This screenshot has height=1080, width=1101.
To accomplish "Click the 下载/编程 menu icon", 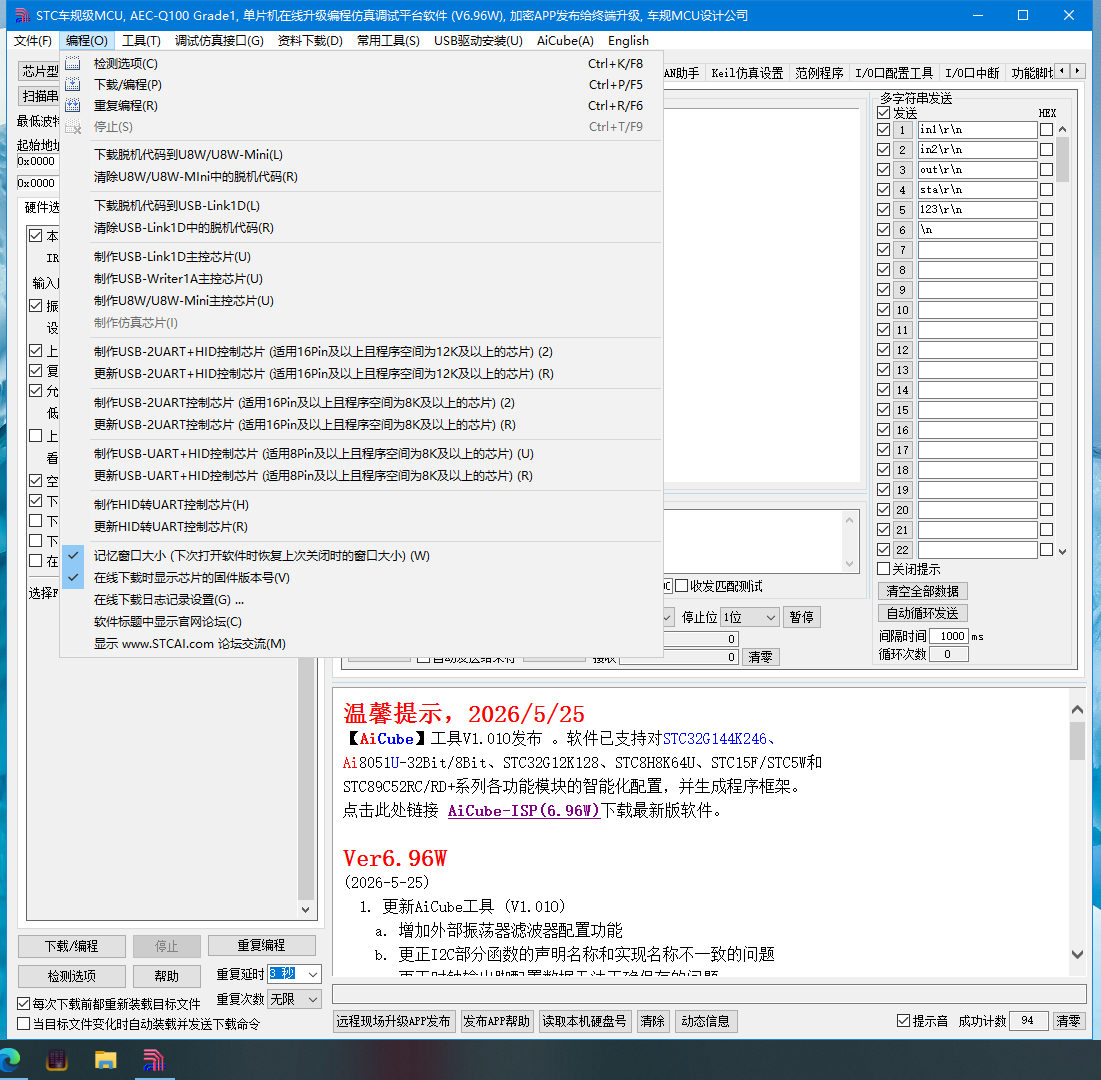I will 72,84.
